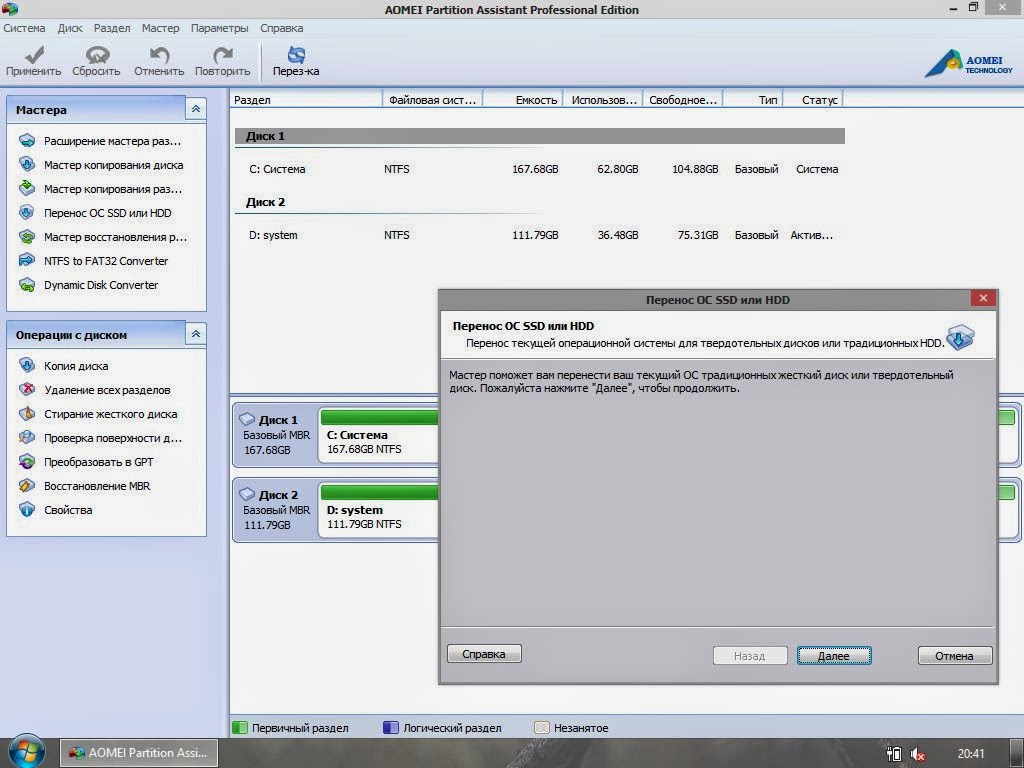Click the Применить (Apply) toolbar icon
This screenshot has width=1024, height=768.
click(x=33, y=54)
